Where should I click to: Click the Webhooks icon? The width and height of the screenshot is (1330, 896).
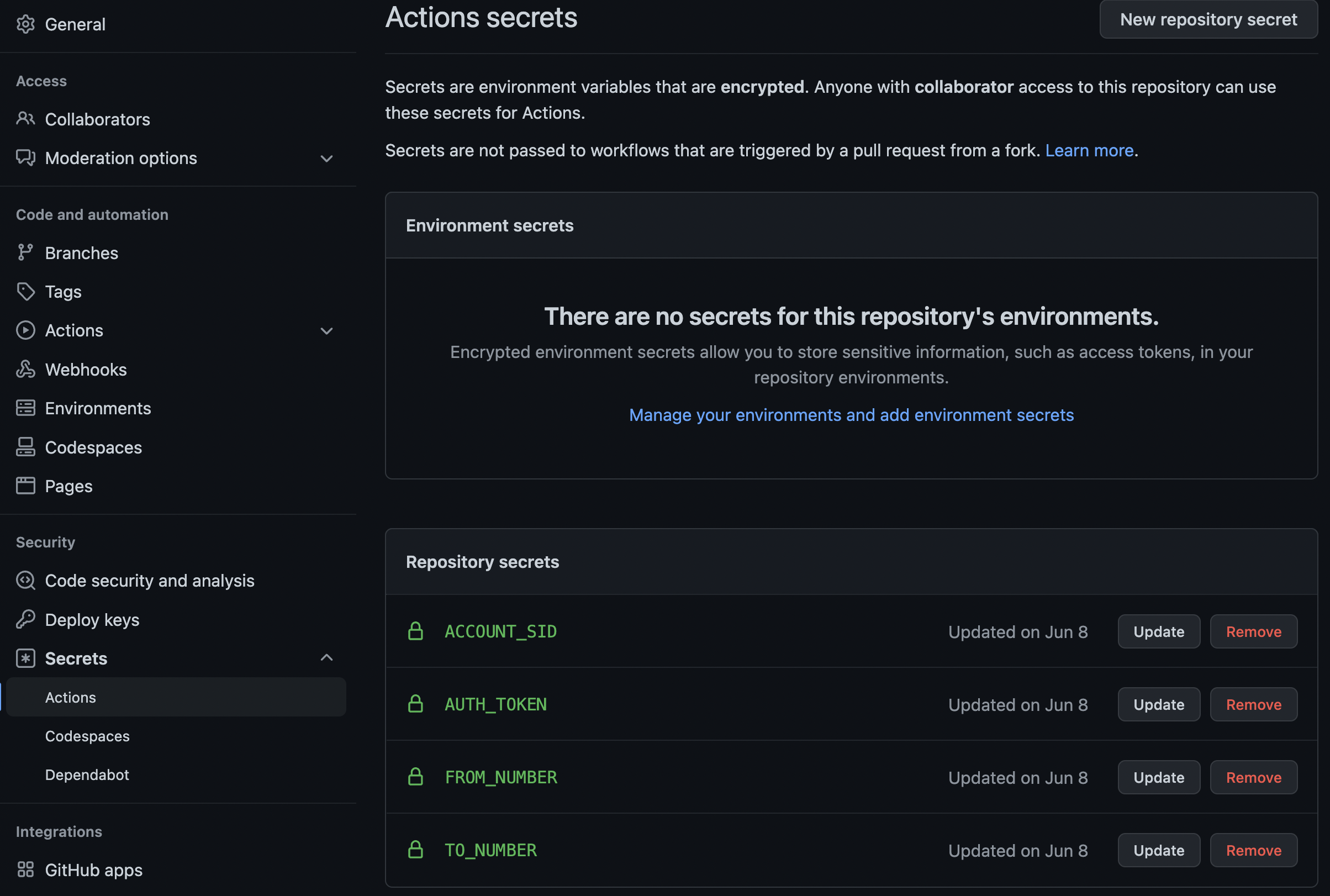point(25,369)
